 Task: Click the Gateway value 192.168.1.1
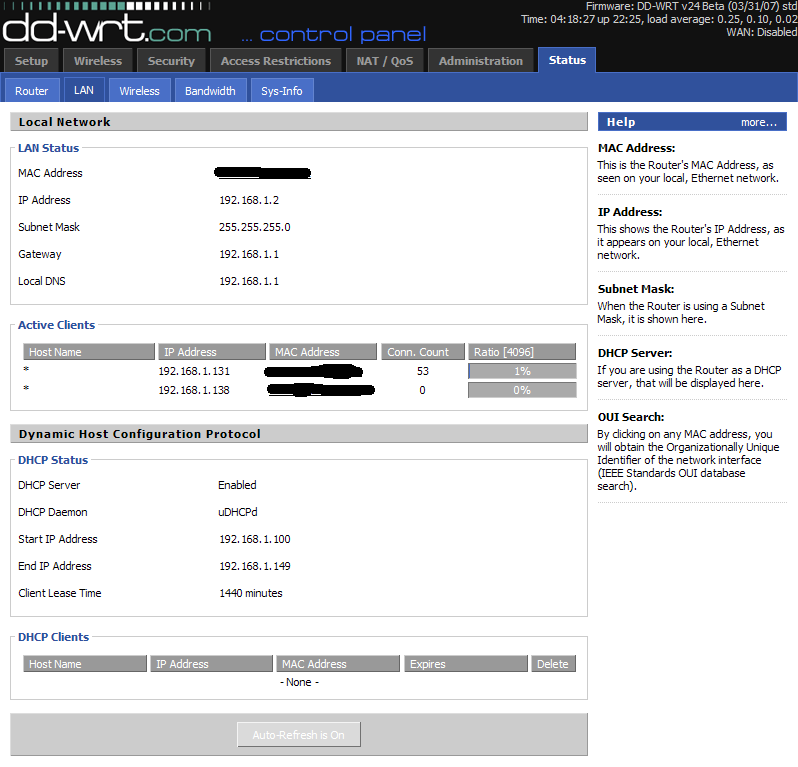tap(249, 254)
